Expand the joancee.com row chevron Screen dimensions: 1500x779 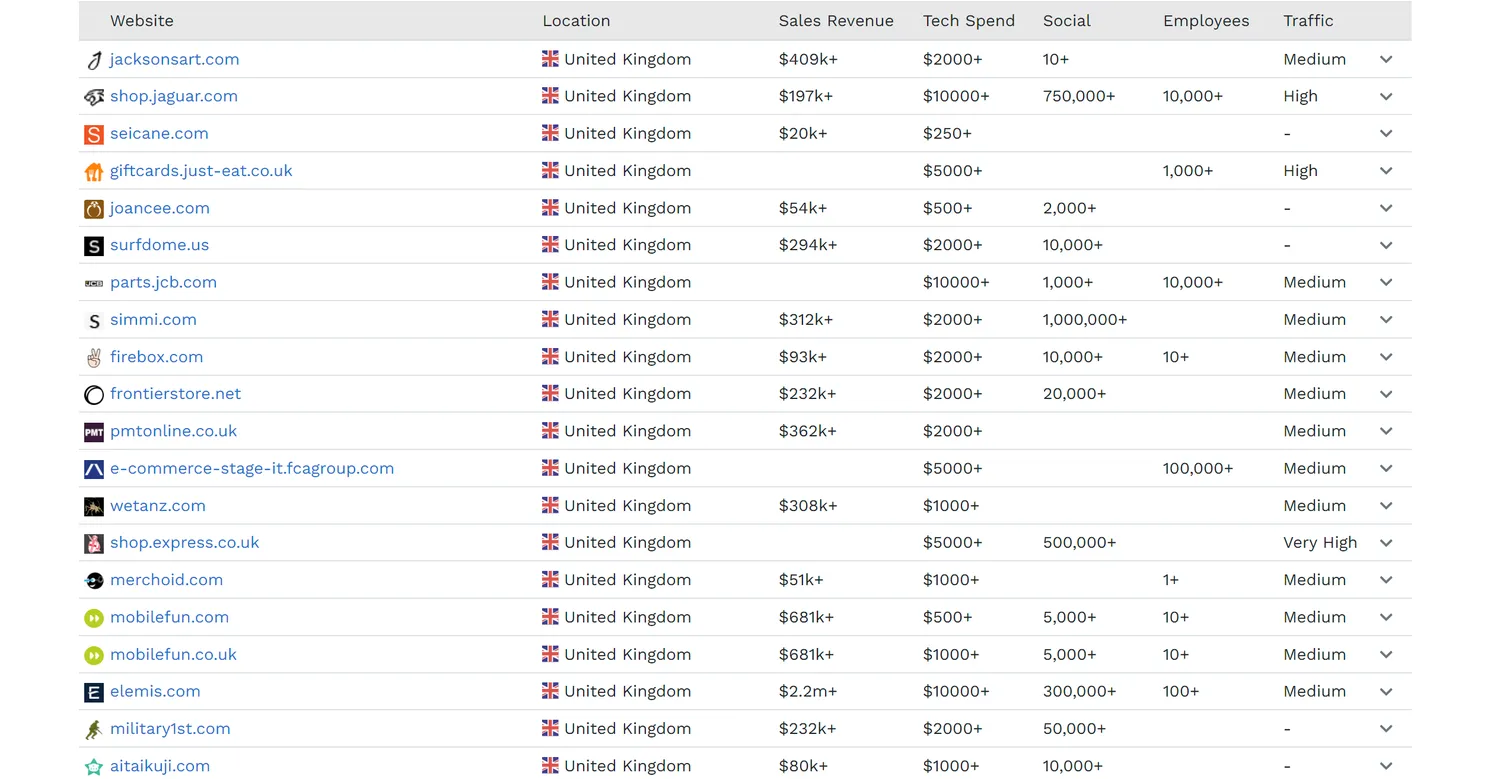(x=1386, y=208)
